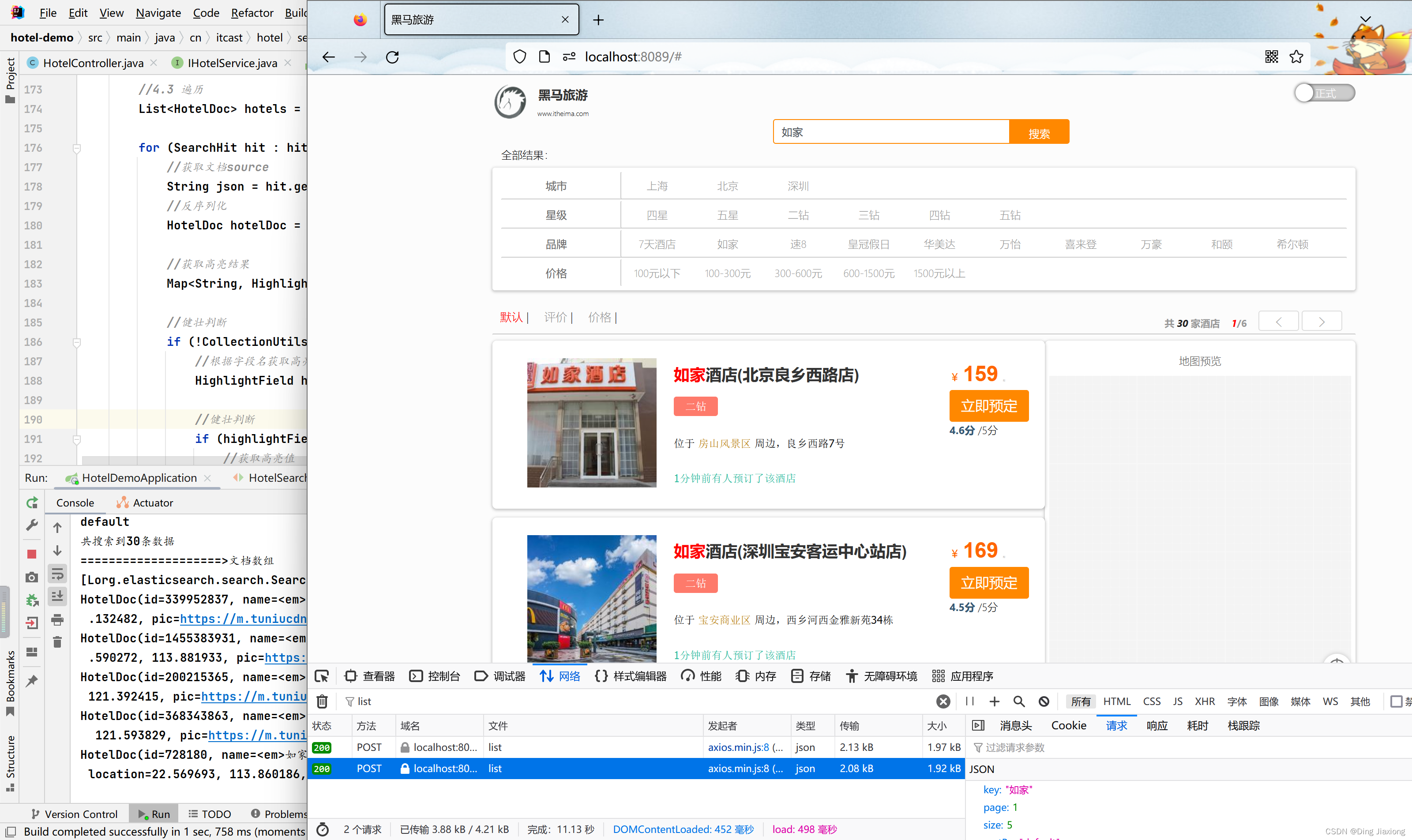Viewport: 1412px width, 840px height.
Task: Stop the application with the red square icon
Action: [32, 554]
